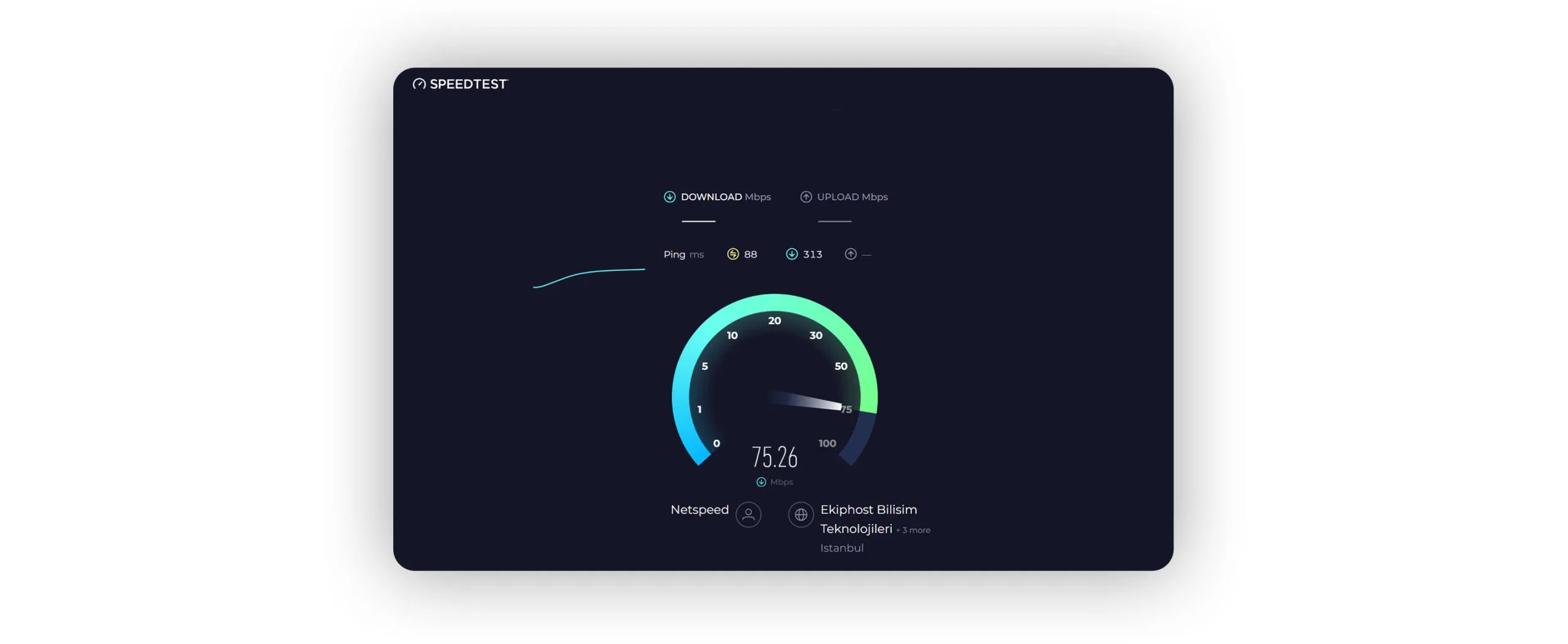Select the DOWNLOAD Mbps label
The image size is (1568, 644).
tap(725, 197)
